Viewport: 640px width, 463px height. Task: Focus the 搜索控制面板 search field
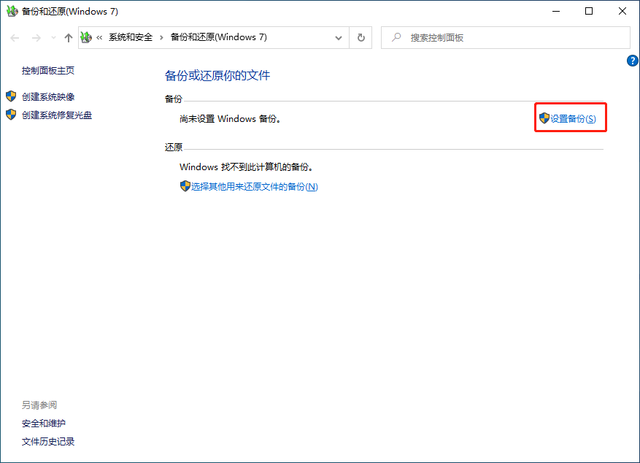506,38
